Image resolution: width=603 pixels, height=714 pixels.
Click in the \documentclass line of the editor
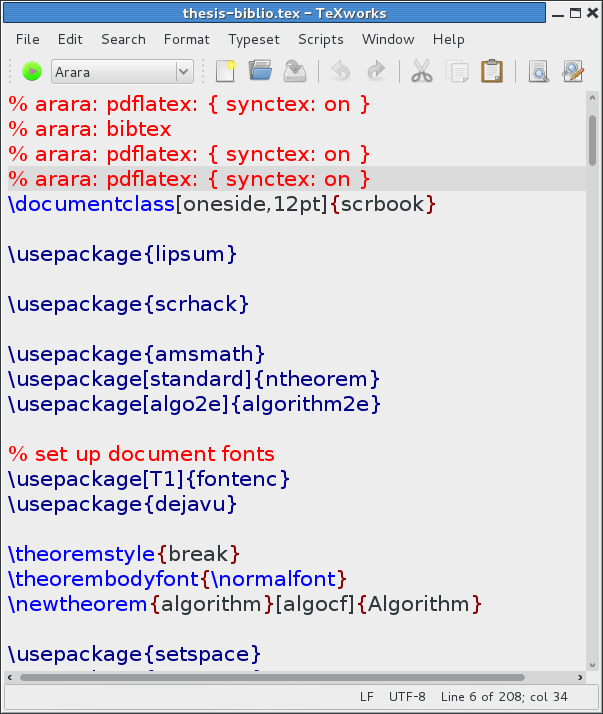point(222,205)
